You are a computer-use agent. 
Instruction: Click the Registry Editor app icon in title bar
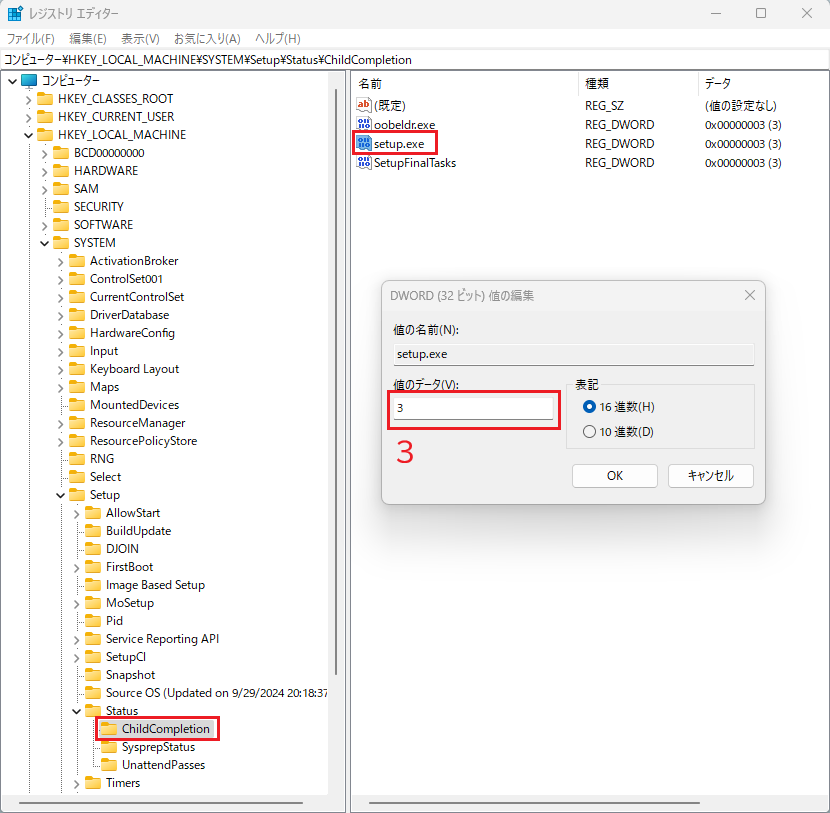click(x=15, y=13)
